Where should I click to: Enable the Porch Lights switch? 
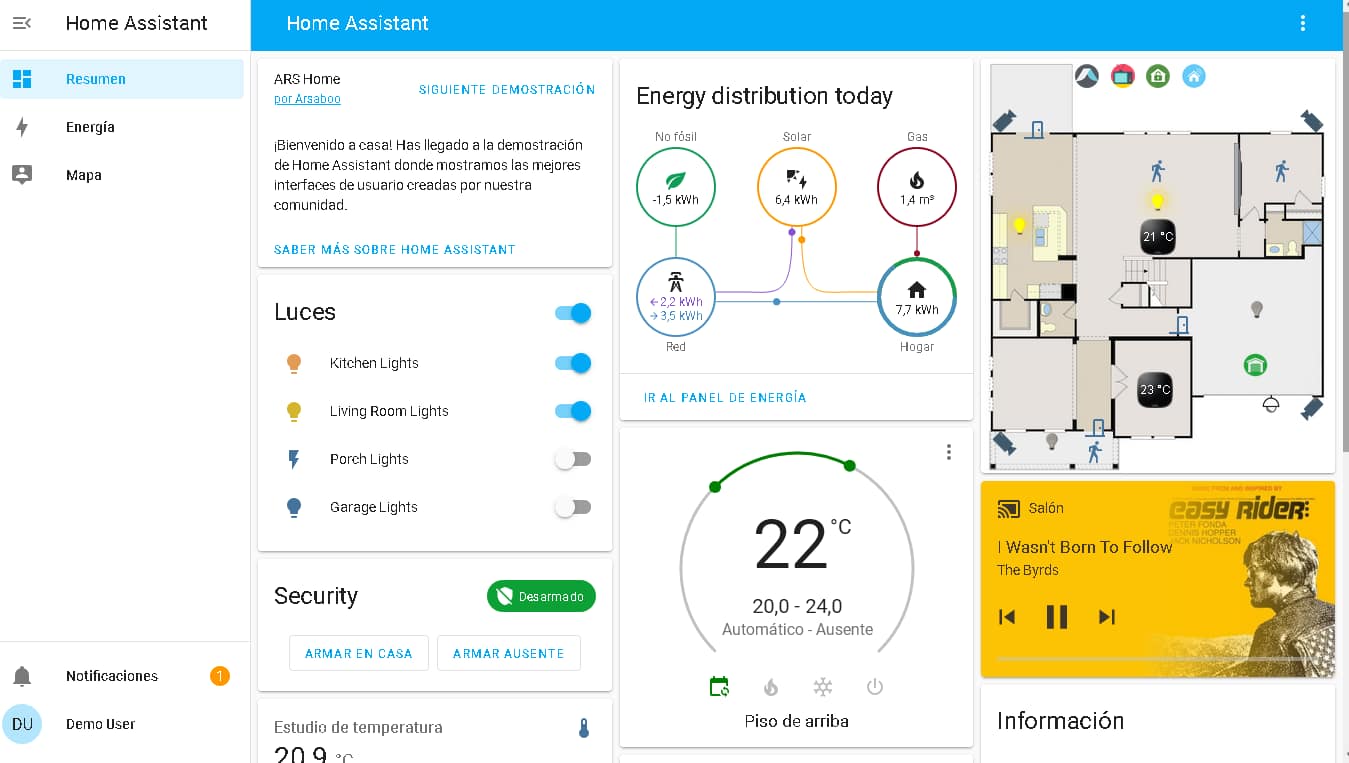point(573,459)
